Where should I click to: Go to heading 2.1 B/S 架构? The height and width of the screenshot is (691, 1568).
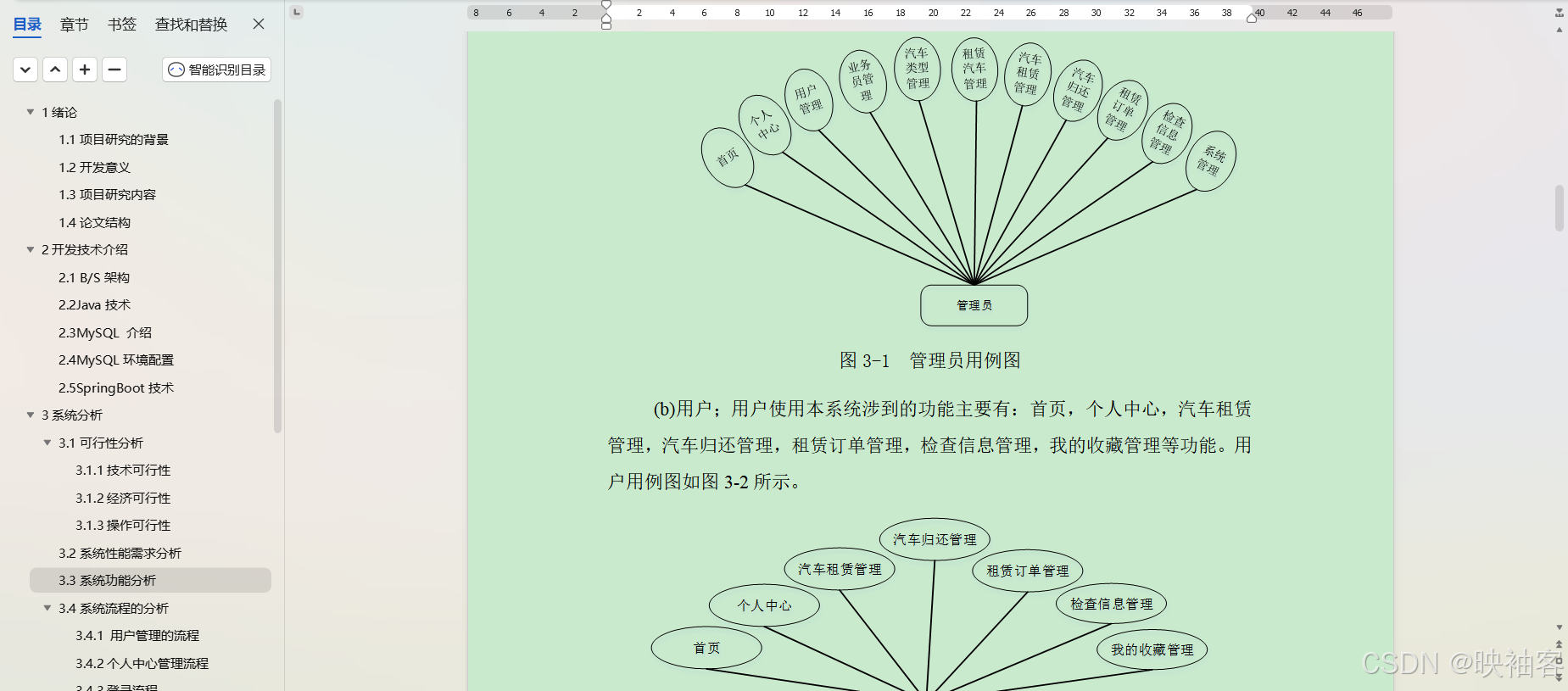coord(94,277)
